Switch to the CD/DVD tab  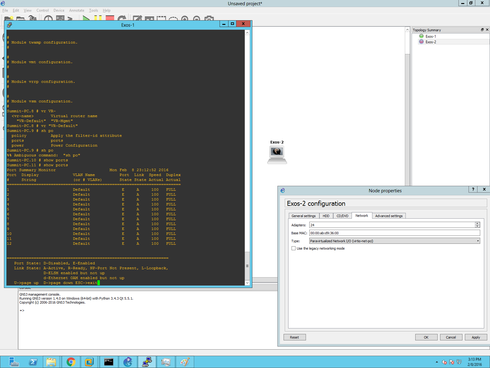(x=342, y=216)
